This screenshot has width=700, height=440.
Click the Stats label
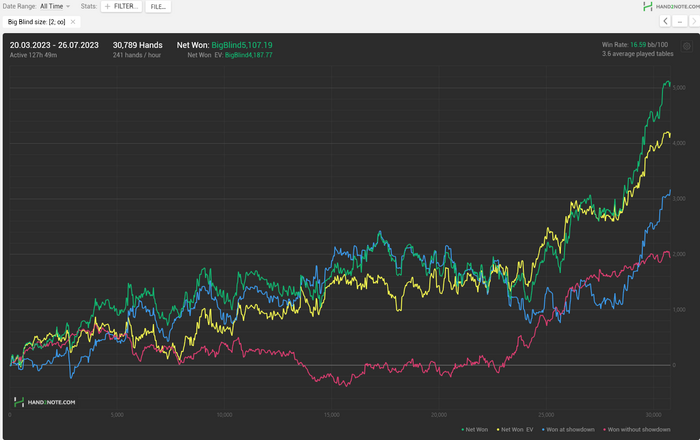tap(88, 6)
